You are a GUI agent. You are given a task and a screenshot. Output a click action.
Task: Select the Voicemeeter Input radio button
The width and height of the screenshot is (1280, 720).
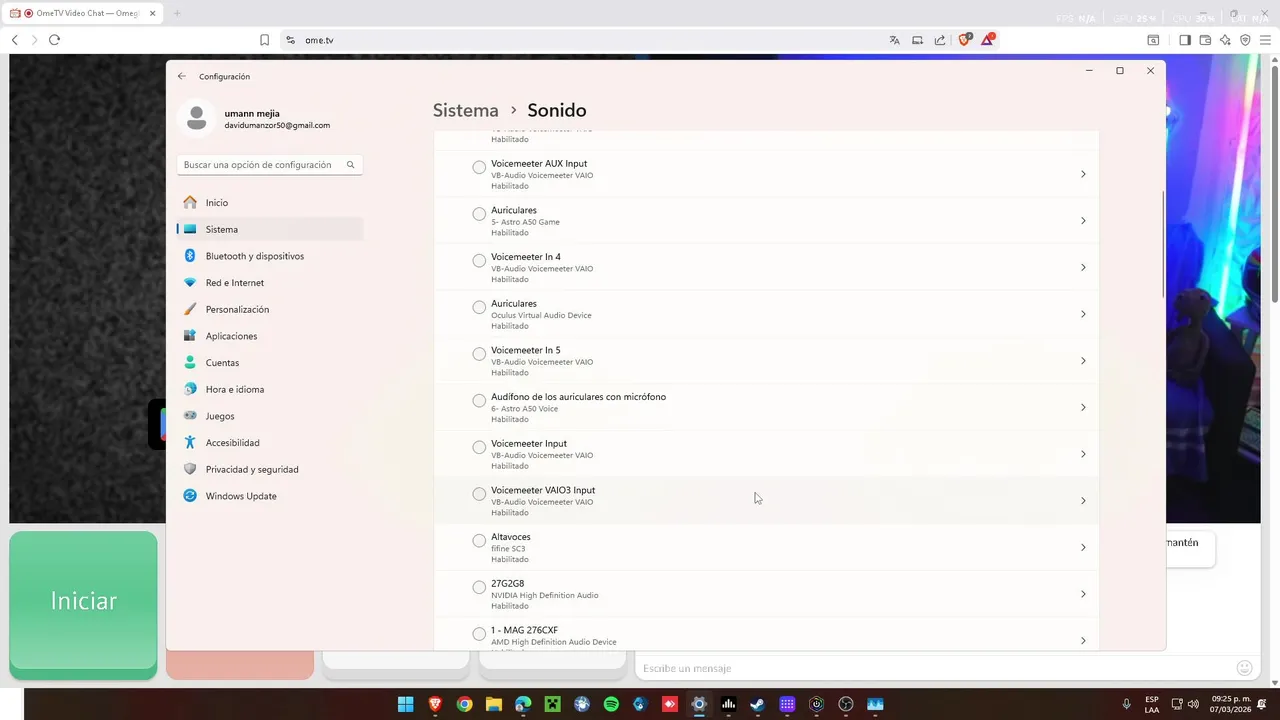[x=479, y=447]
